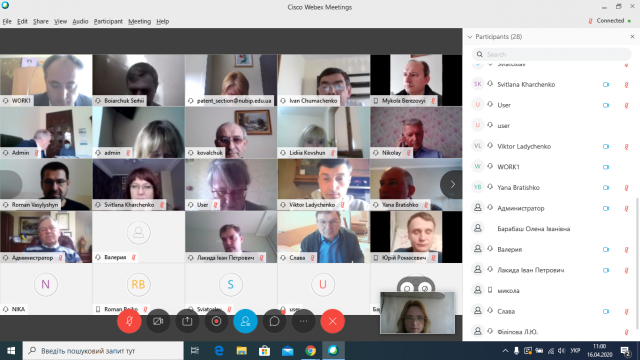Select the kovalchuk video tile

click(x=231, y=132)
